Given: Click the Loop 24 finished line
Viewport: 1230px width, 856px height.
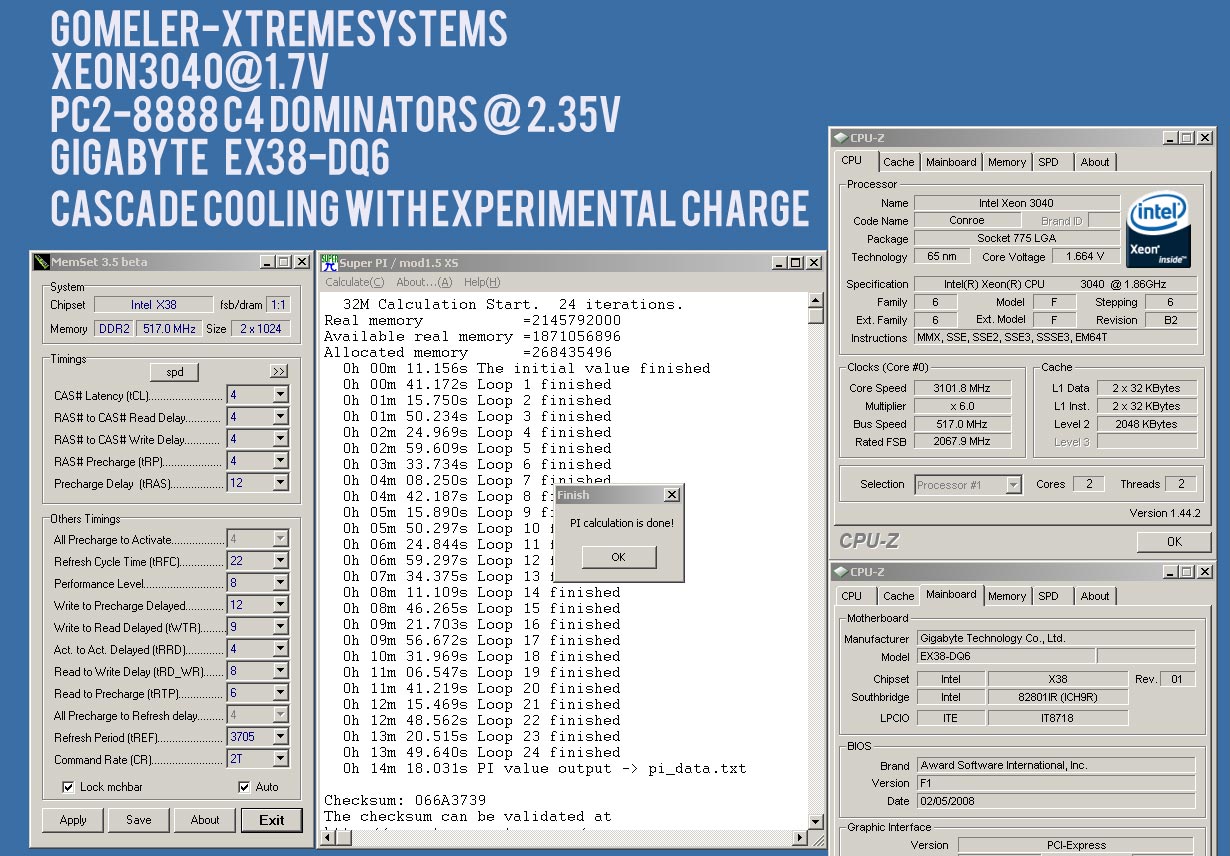Looking at the screenshot, I should [x=481, y=753].
